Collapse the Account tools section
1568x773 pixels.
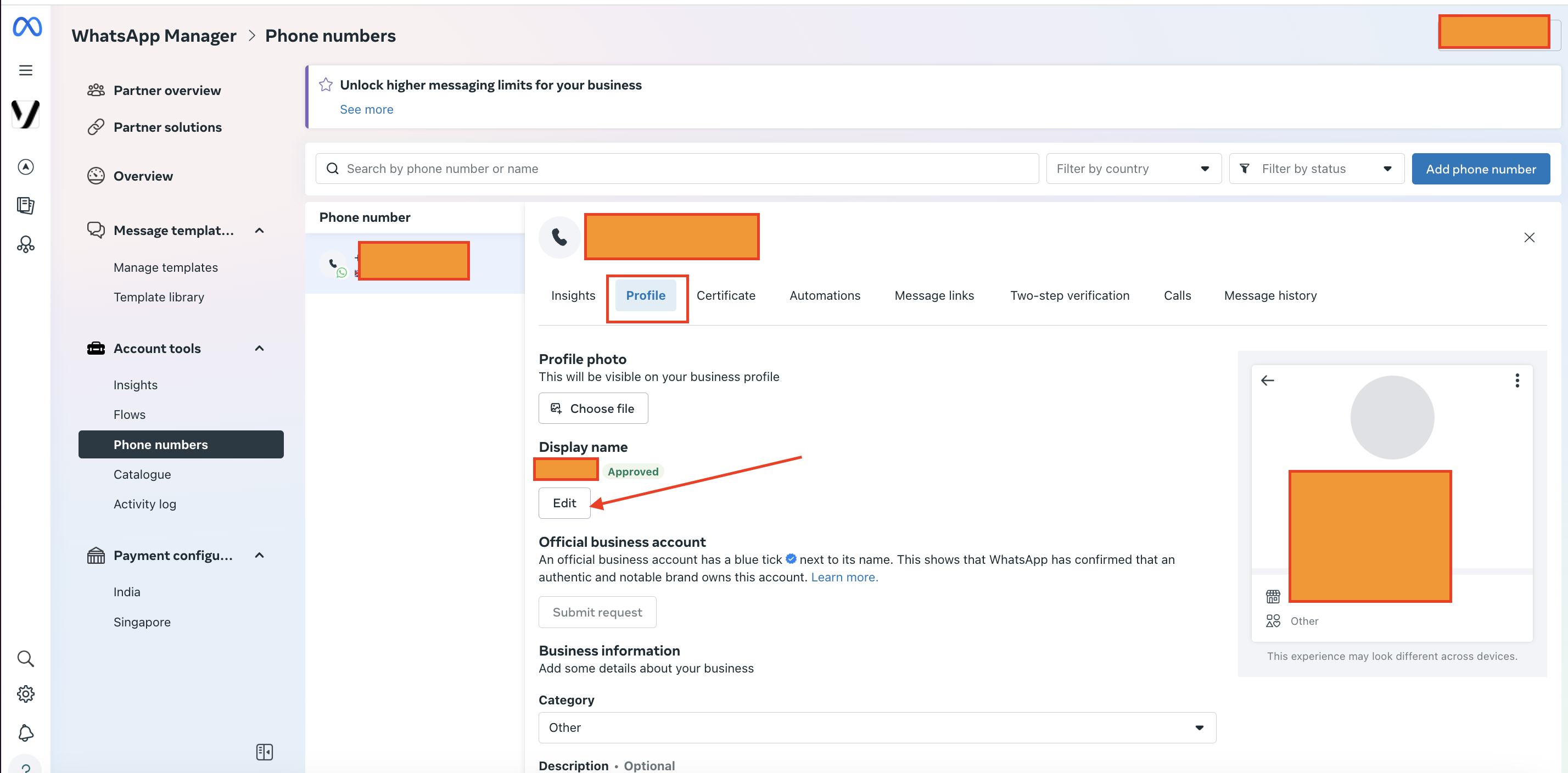click(259, 349)
